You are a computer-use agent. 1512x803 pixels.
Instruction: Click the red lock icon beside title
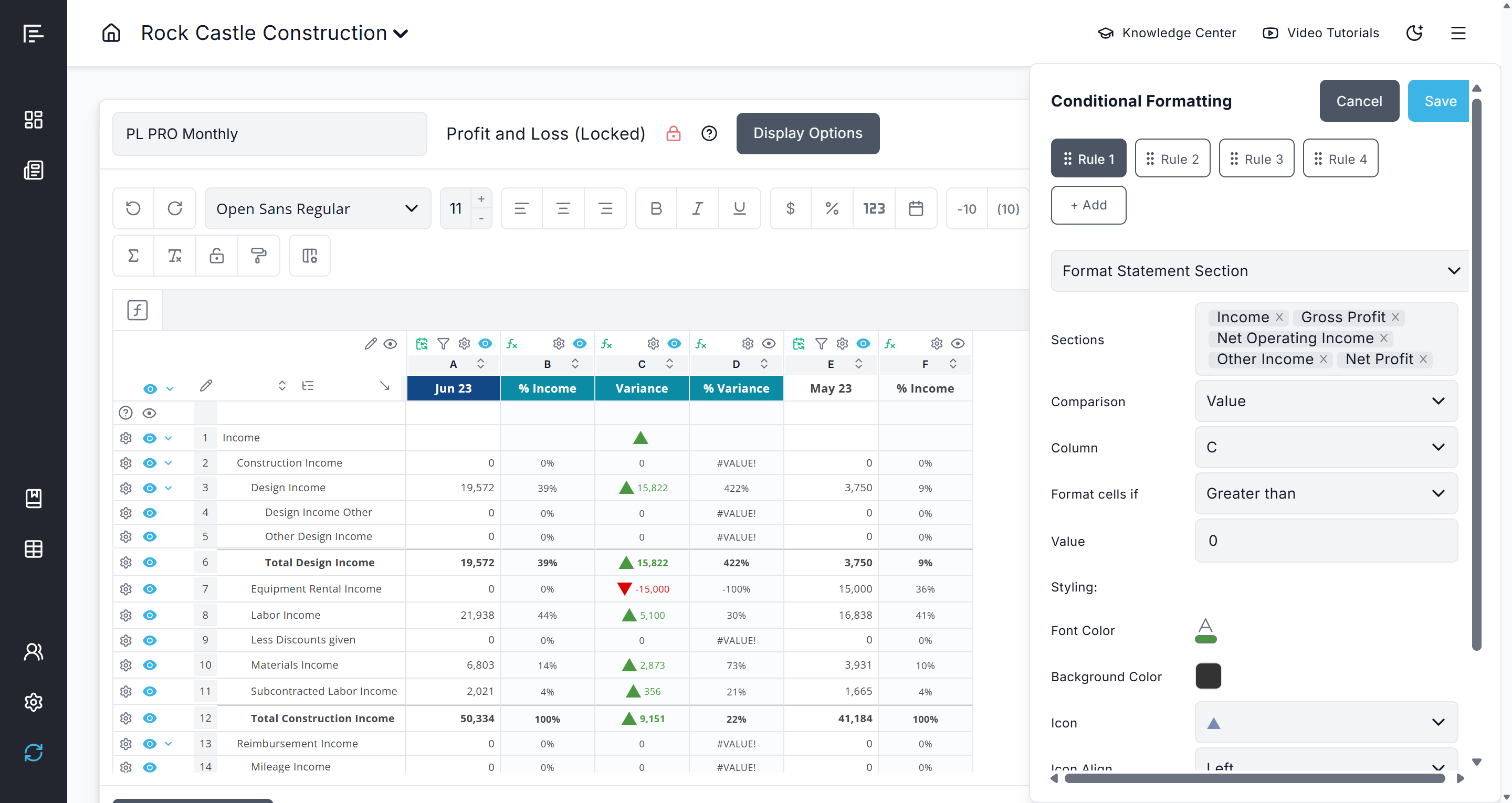tap(673, 134)
